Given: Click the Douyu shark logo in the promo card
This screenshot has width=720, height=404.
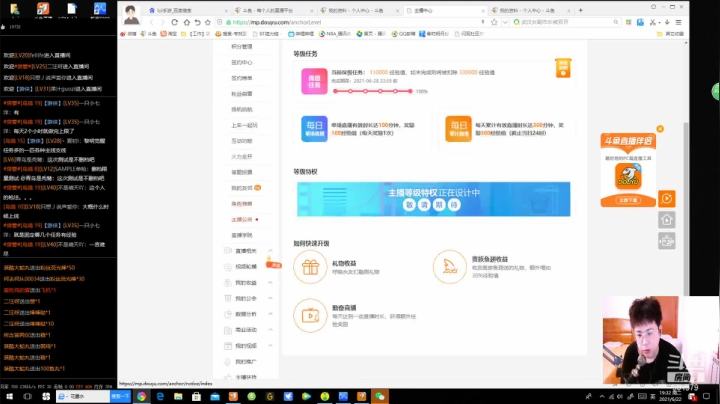Looking at the screenshot, I should pos(628,176).
